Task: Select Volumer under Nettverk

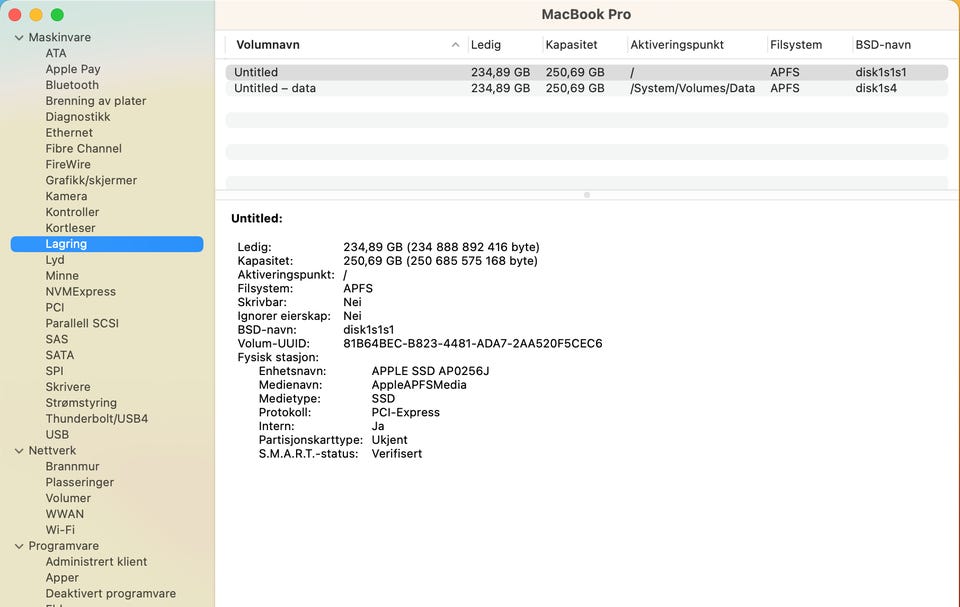Action: (68, 499)
